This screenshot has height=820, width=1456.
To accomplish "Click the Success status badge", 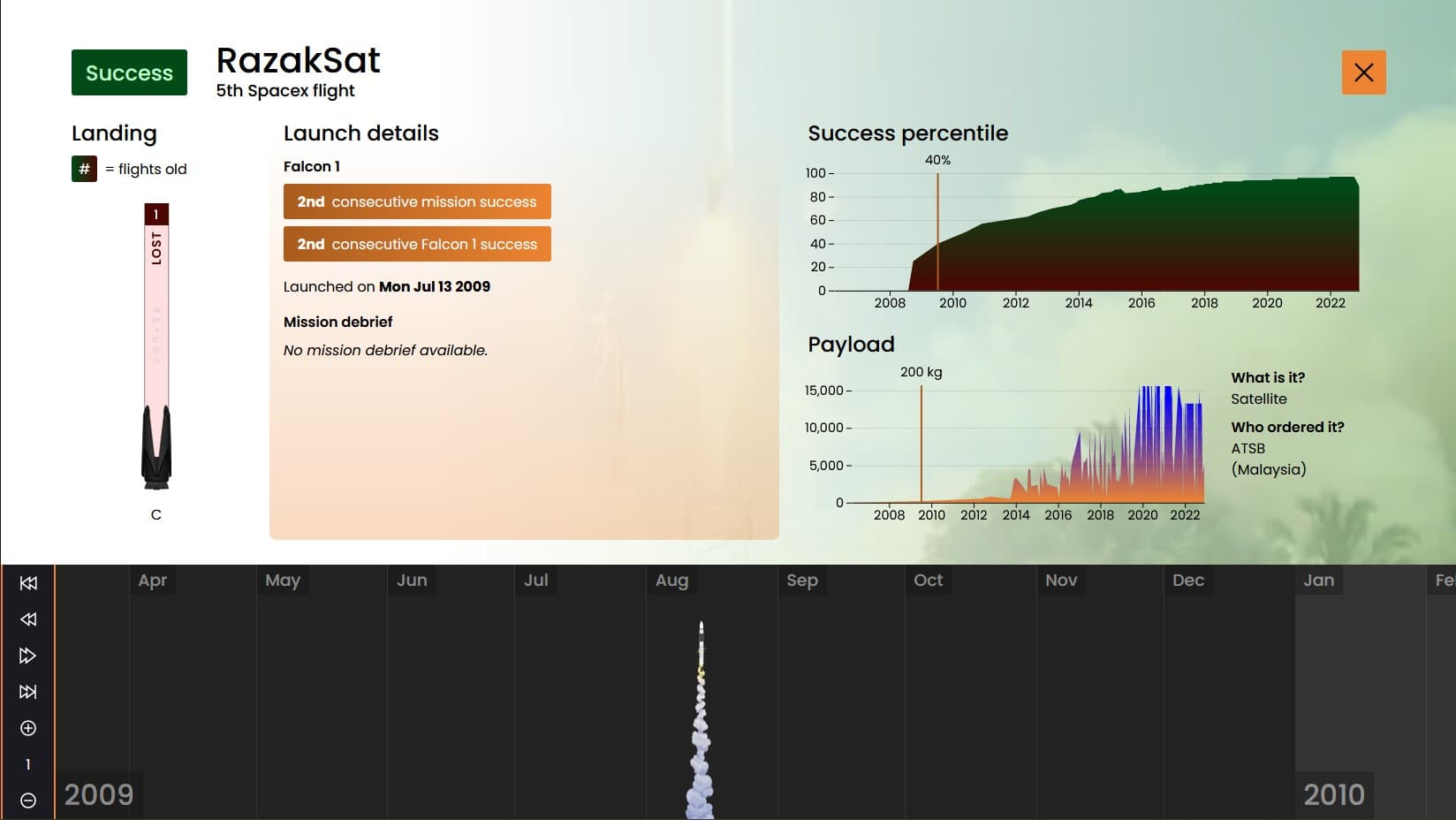I will coord(129,72).
